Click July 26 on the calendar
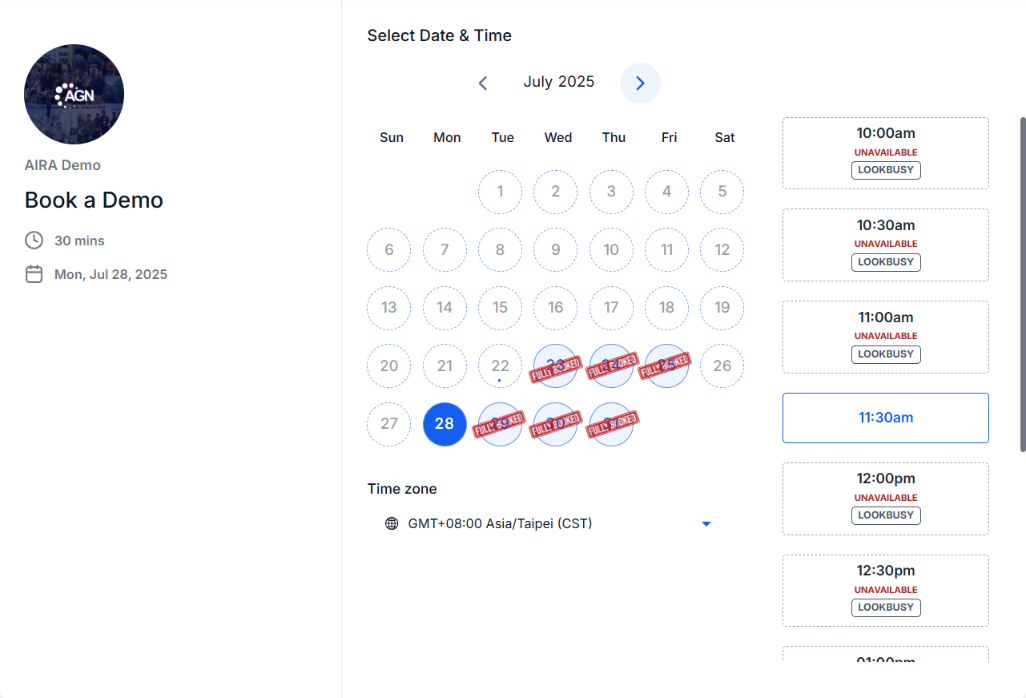This screenshot has height=698, width=1026. point(722,366)
